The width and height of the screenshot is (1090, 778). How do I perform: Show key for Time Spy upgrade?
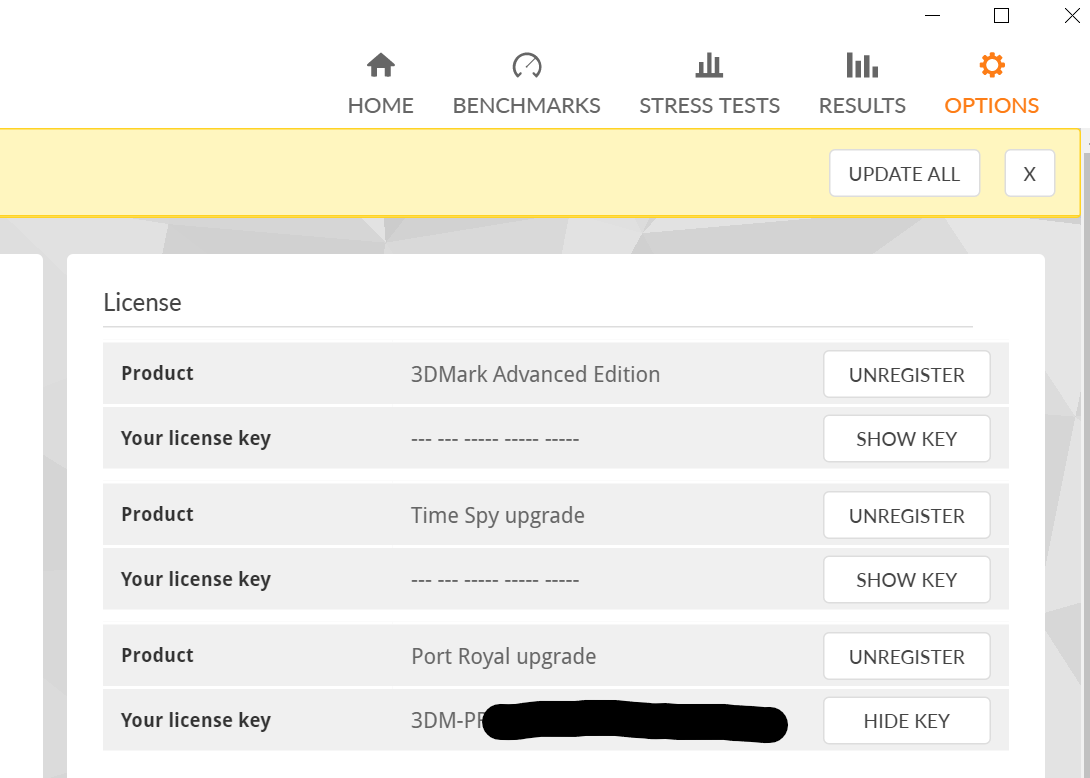click(906, 580)
